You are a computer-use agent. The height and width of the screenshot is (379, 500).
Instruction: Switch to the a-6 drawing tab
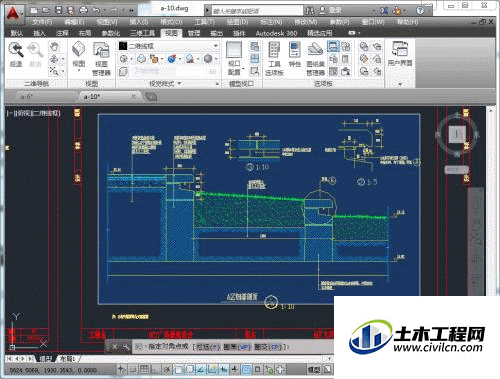[27, 97]
